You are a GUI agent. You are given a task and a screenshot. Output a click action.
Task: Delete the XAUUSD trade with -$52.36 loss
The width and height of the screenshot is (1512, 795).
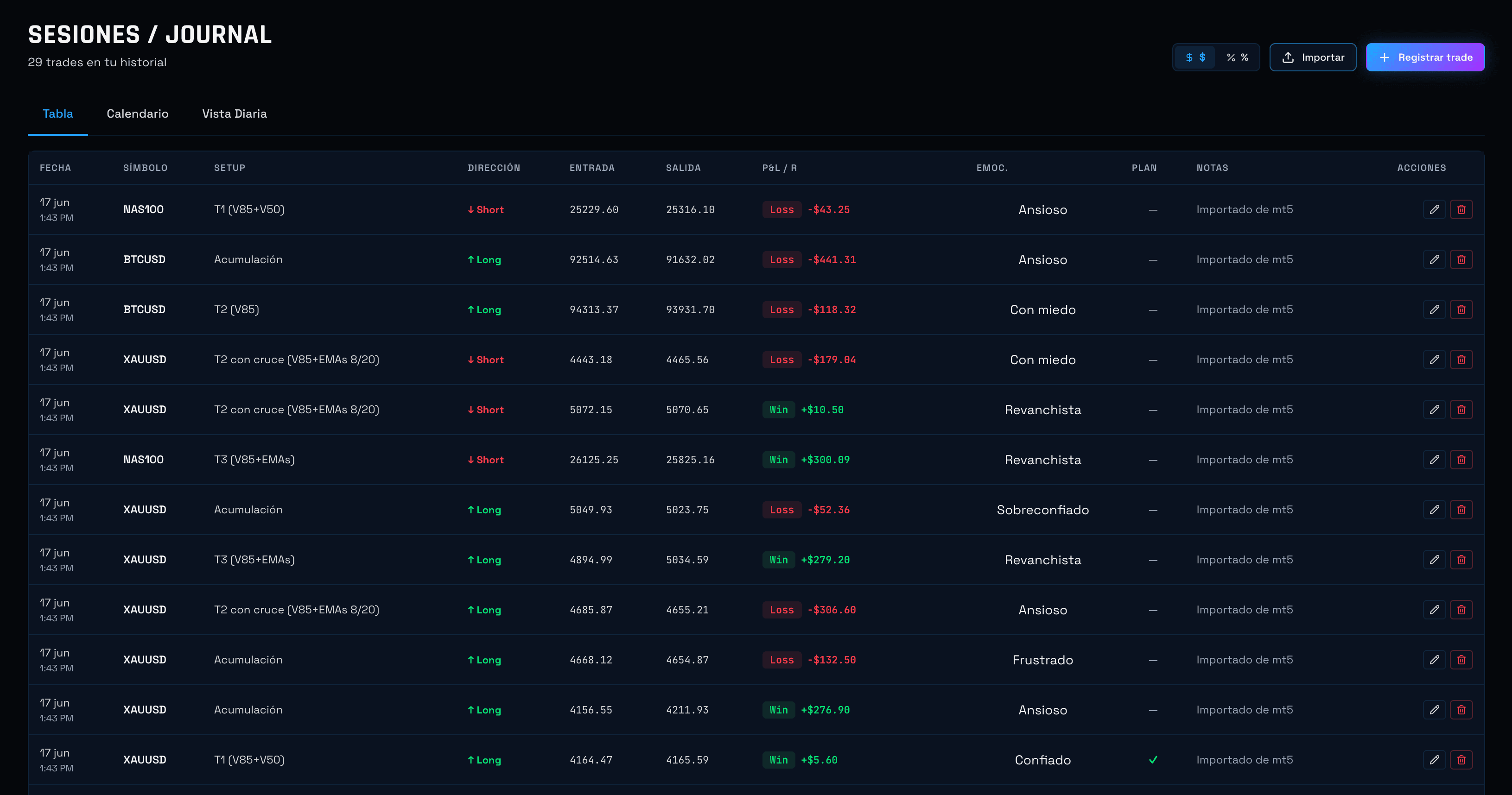pos(1461,510)
